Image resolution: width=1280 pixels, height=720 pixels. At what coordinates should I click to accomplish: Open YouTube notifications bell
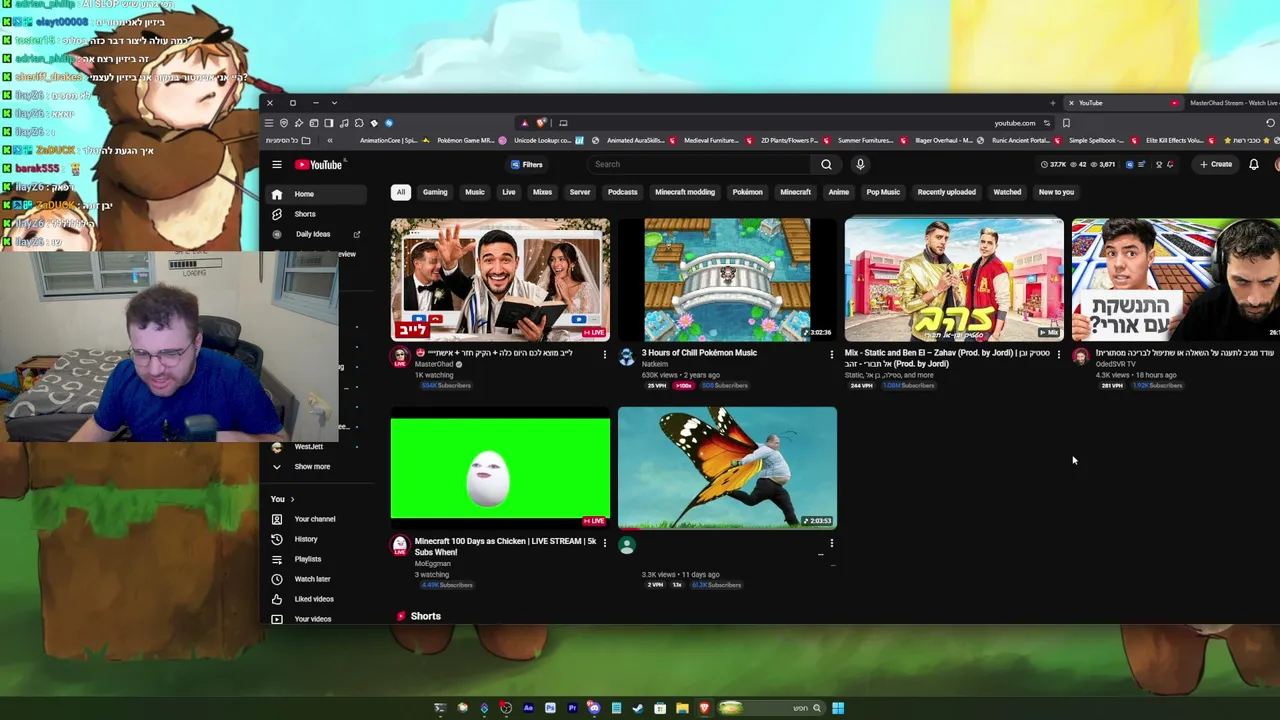coord(1253,164)
